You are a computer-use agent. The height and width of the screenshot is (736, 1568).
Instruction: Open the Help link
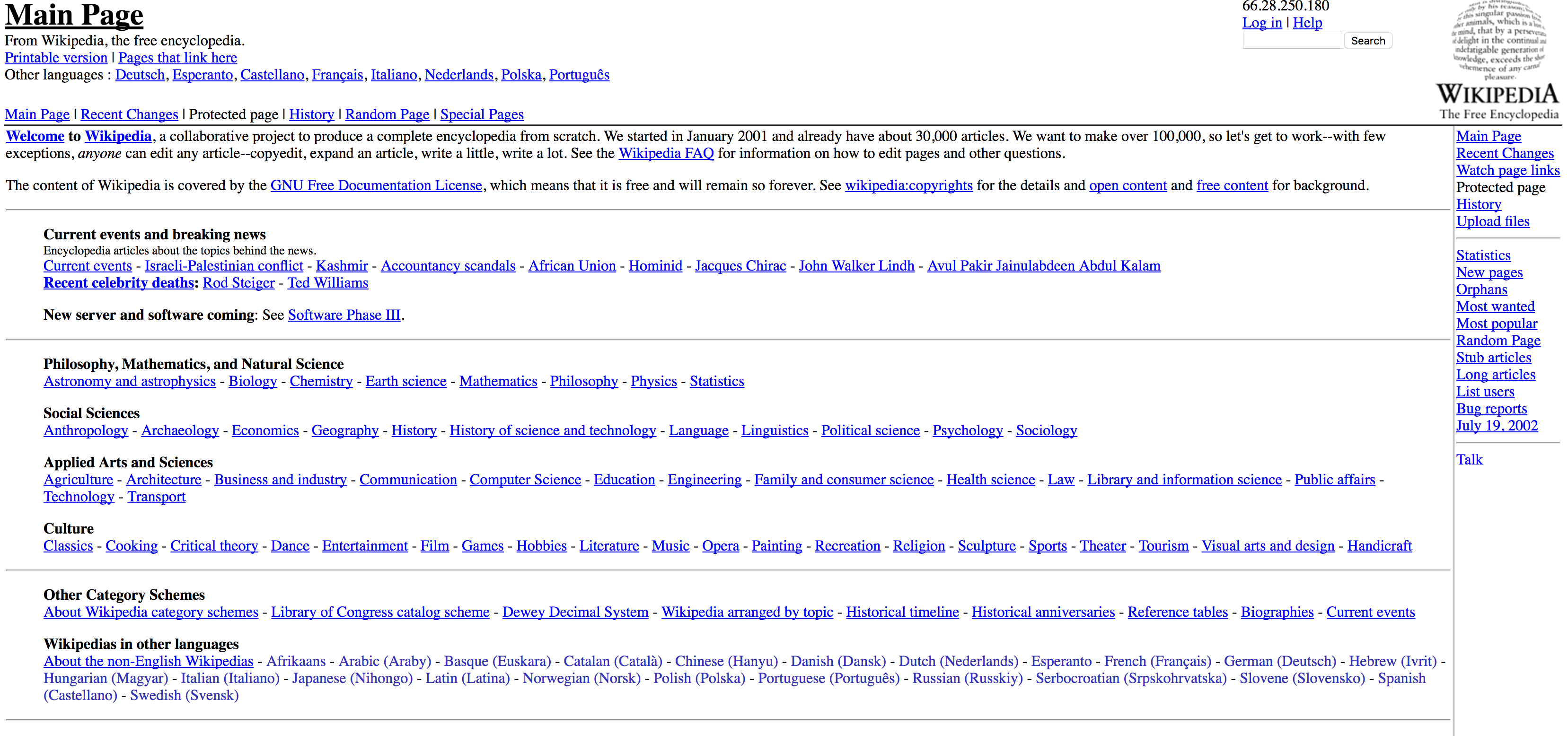[1307, 23]
